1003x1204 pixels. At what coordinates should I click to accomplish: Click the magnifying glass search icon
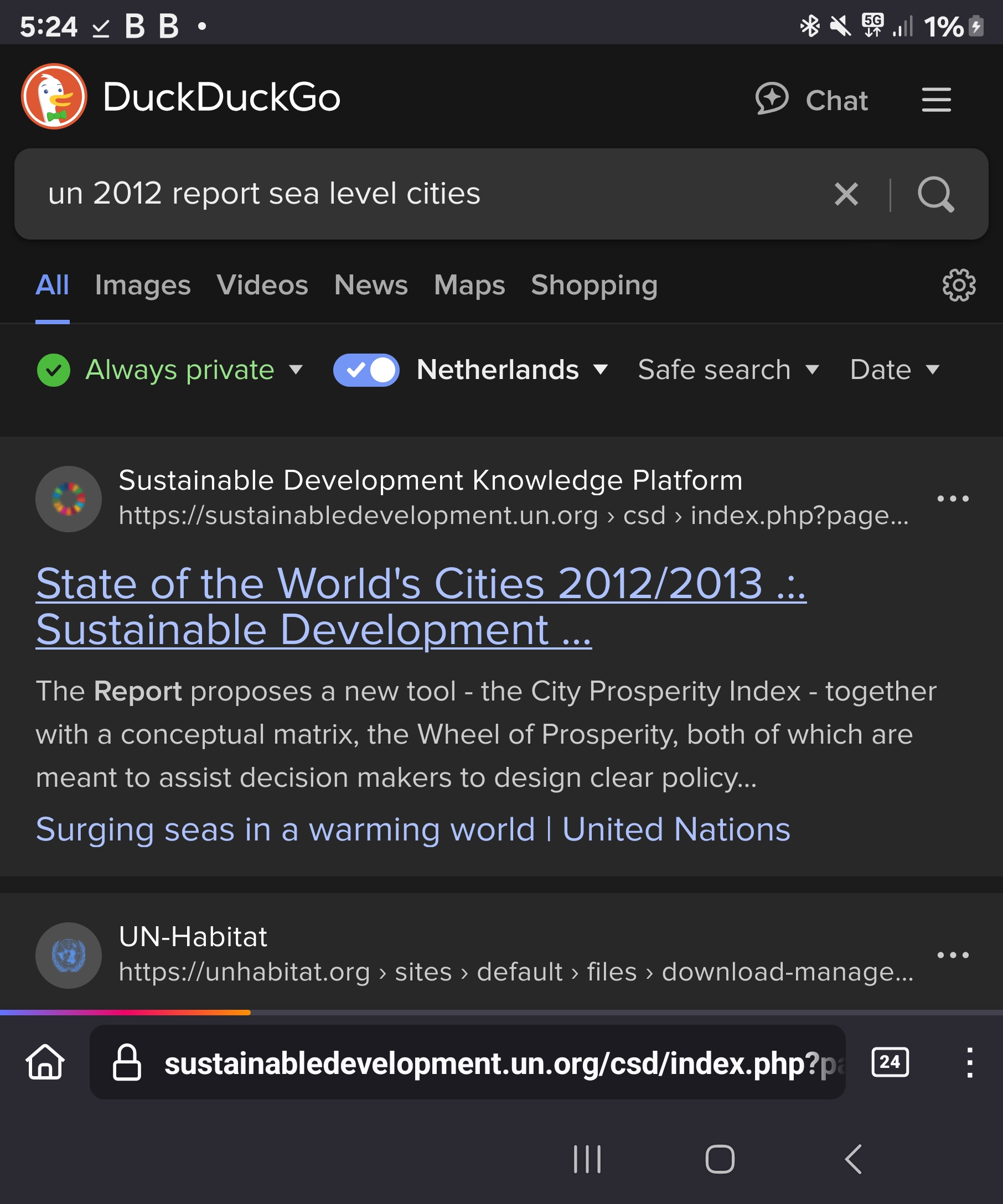click(x=935, y=194)
